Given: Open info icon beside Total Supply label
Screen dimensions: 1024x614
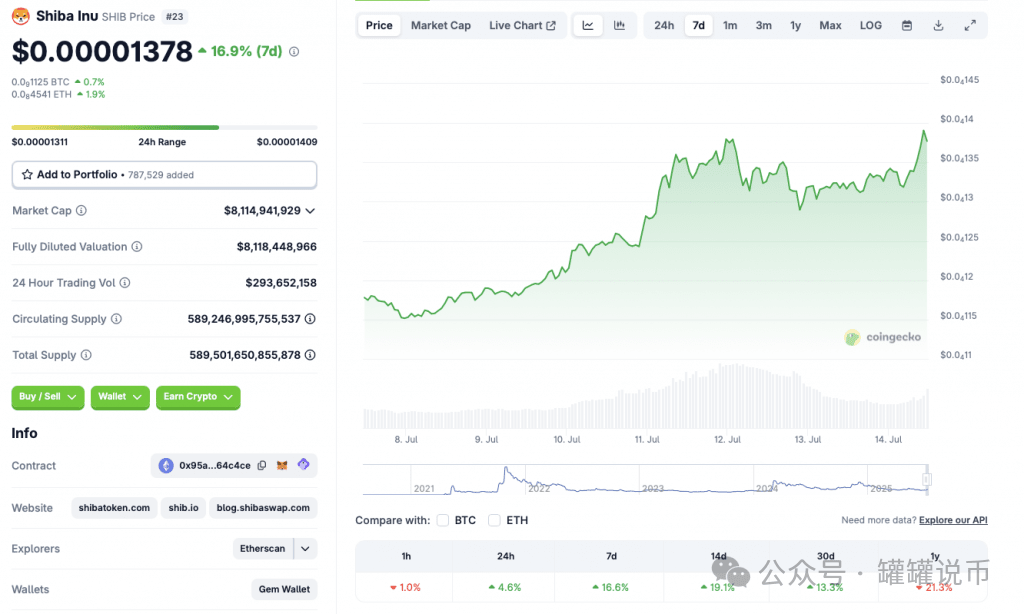Looking at the screenshot, I should (86, 355).
